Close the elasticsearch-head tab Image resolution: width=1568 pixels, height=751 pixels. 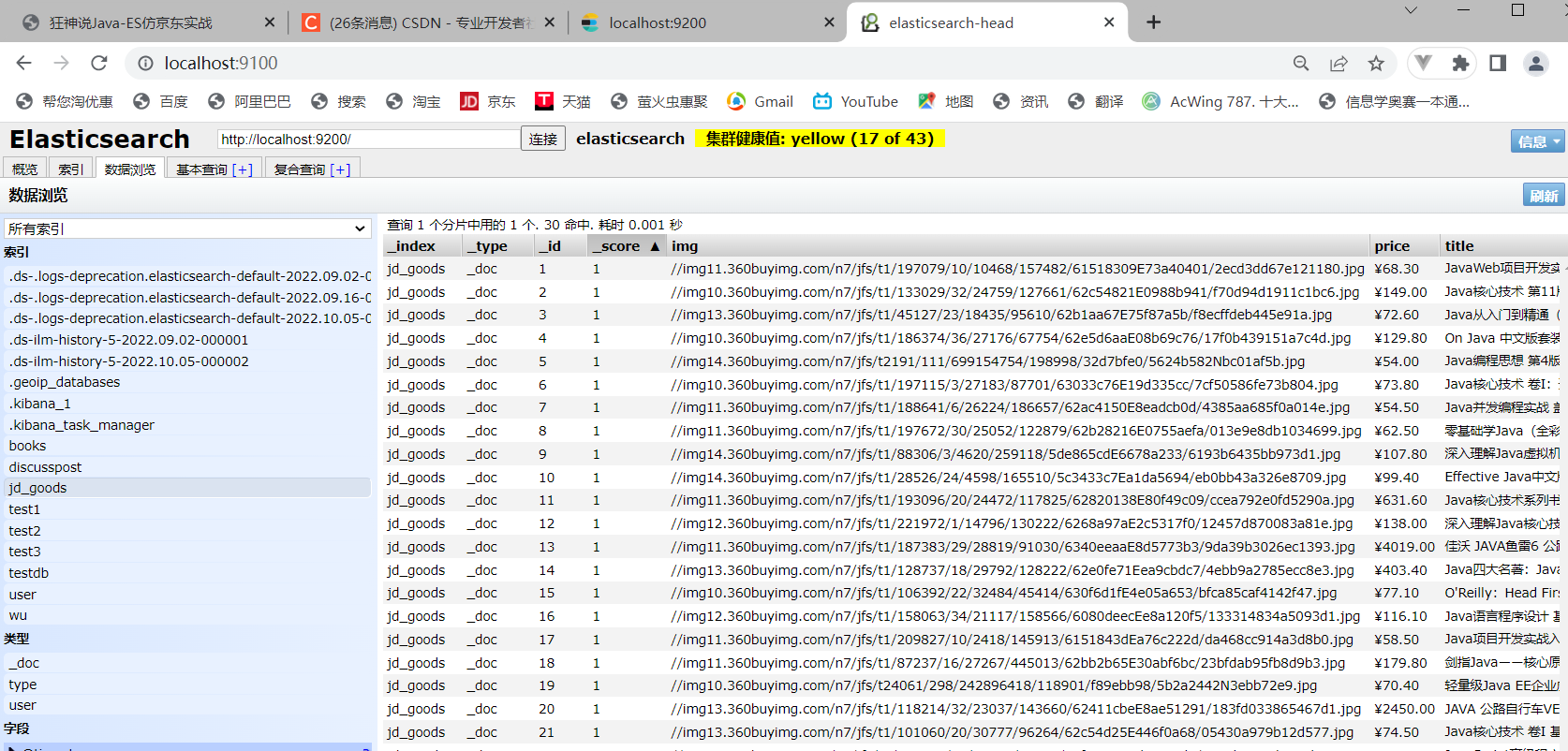pos(1109,22)
